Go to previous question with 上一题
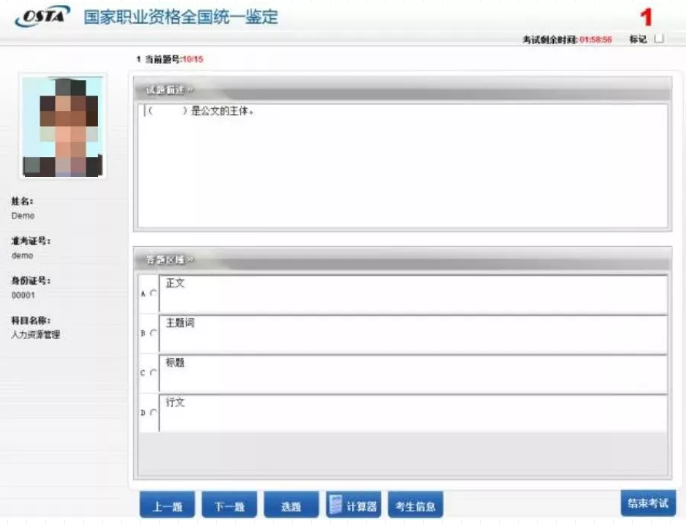The image size is (686, 525). 167,506
